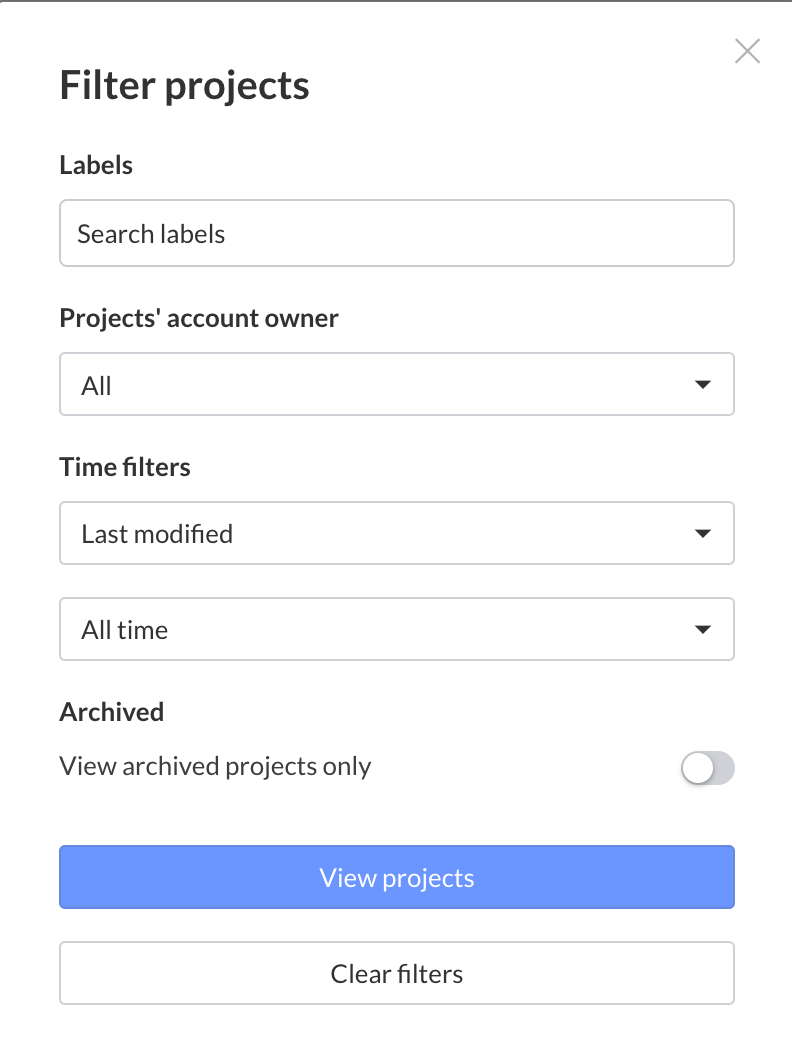Viewport: 792px width, 1064px height.
Task: Click the arrow icon beside 'All time'
Action: (703, 629)
